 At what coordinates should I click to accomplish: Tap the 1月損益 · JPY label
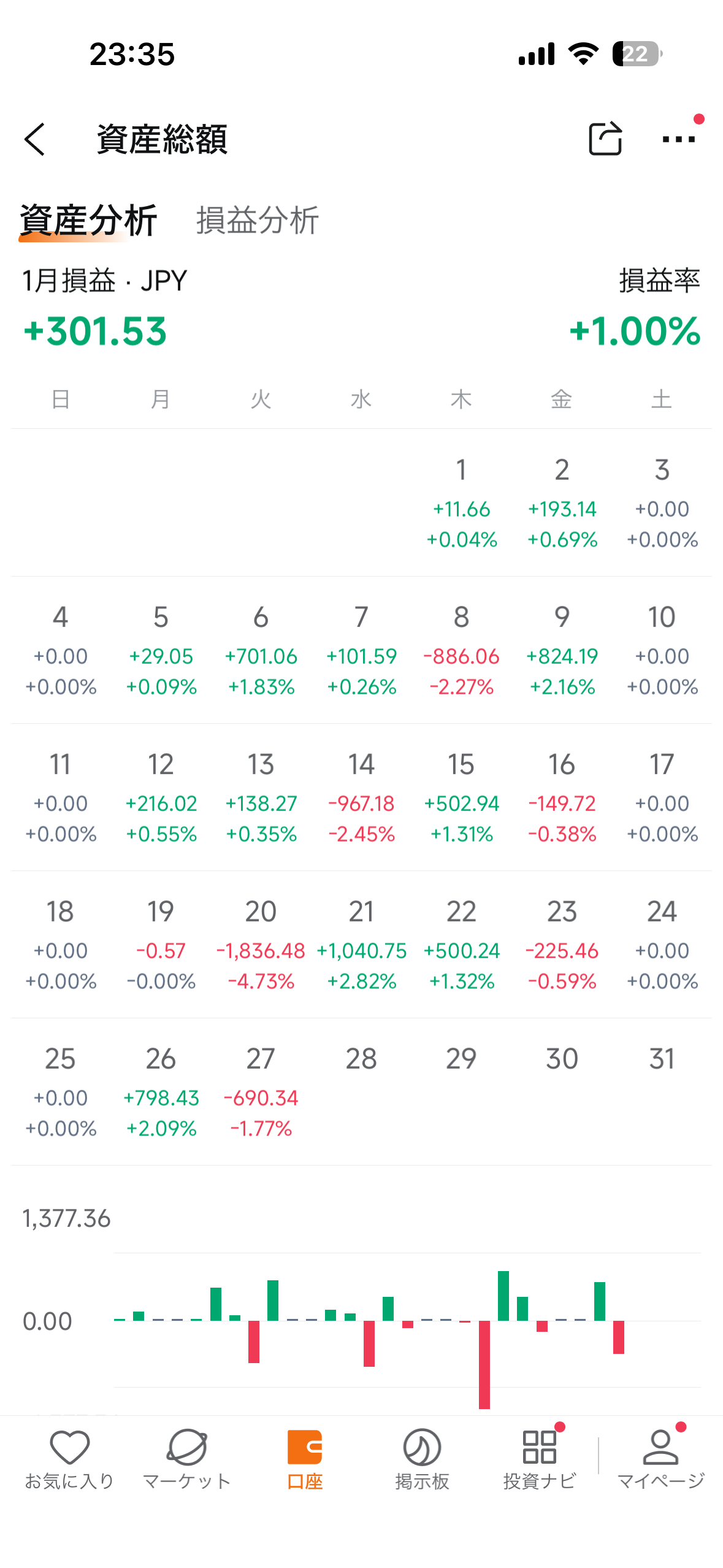tap(105, 281)
